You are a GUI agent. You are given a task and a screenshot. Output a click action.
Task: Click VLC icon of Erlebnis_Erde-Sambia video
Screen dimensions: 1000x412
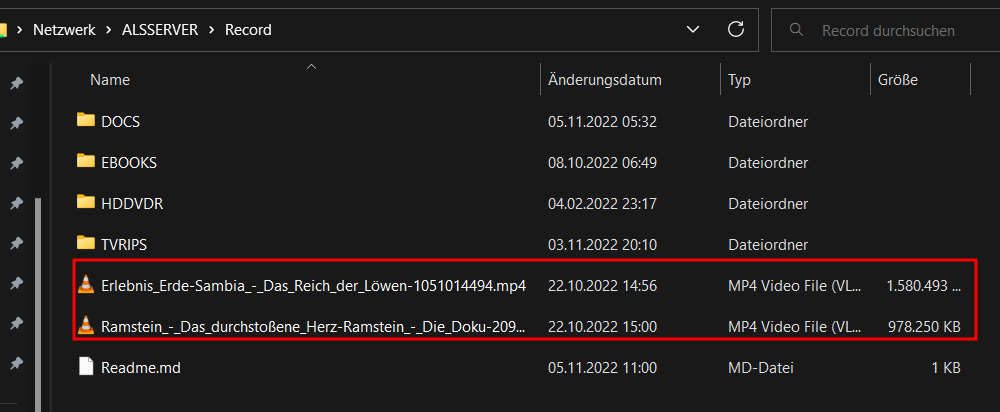[x=85, y=284]
